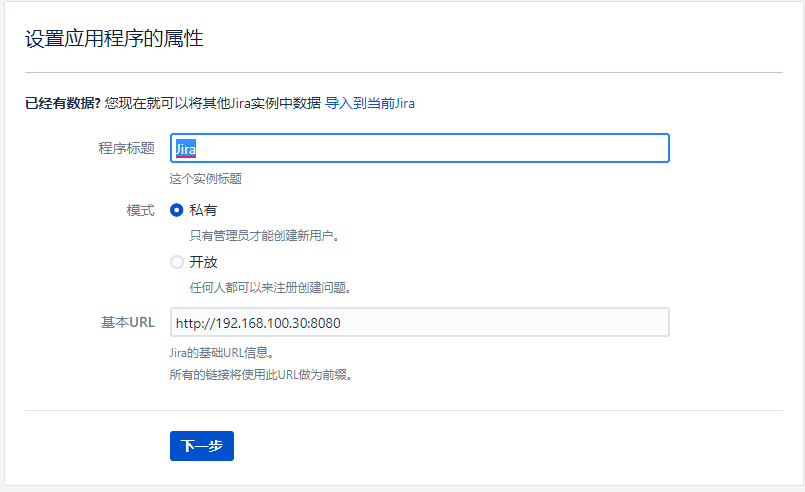Click the 程序标题 field label
The height and width of the screenshot is (492, 805).
[x=126, y=148]
